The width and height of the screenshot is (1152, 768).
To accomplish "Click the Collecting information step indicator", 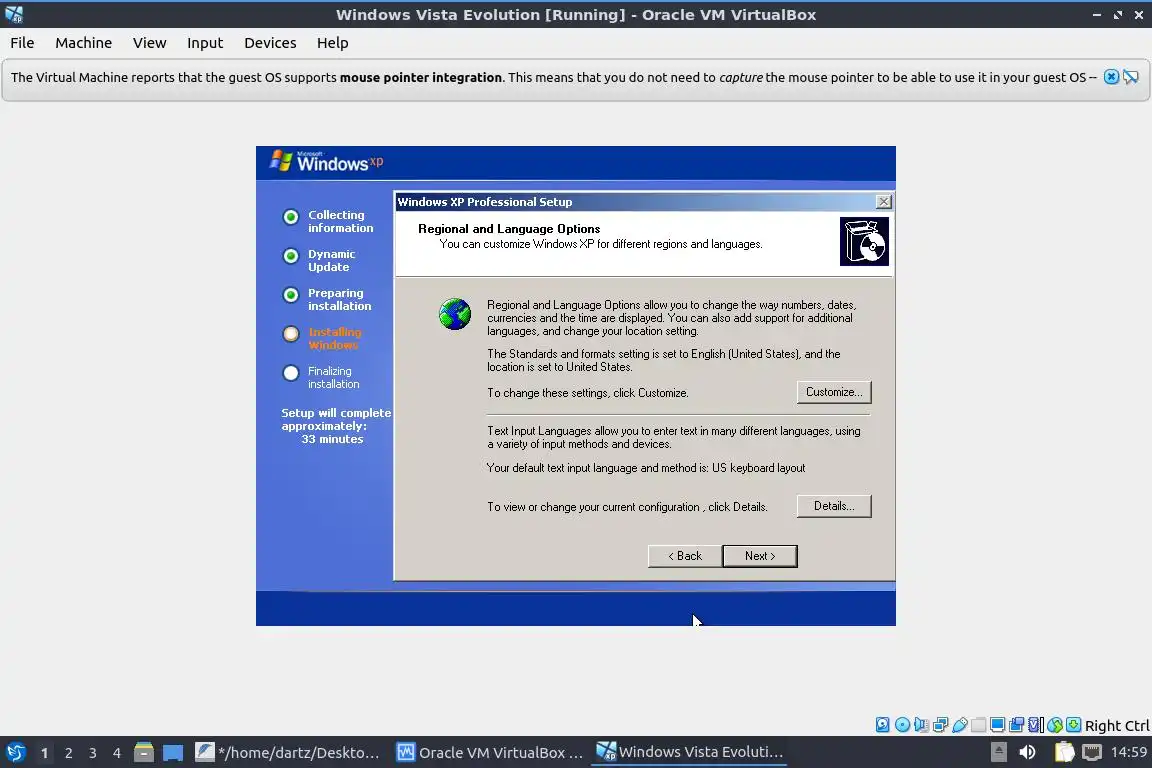I will point(291,217).
